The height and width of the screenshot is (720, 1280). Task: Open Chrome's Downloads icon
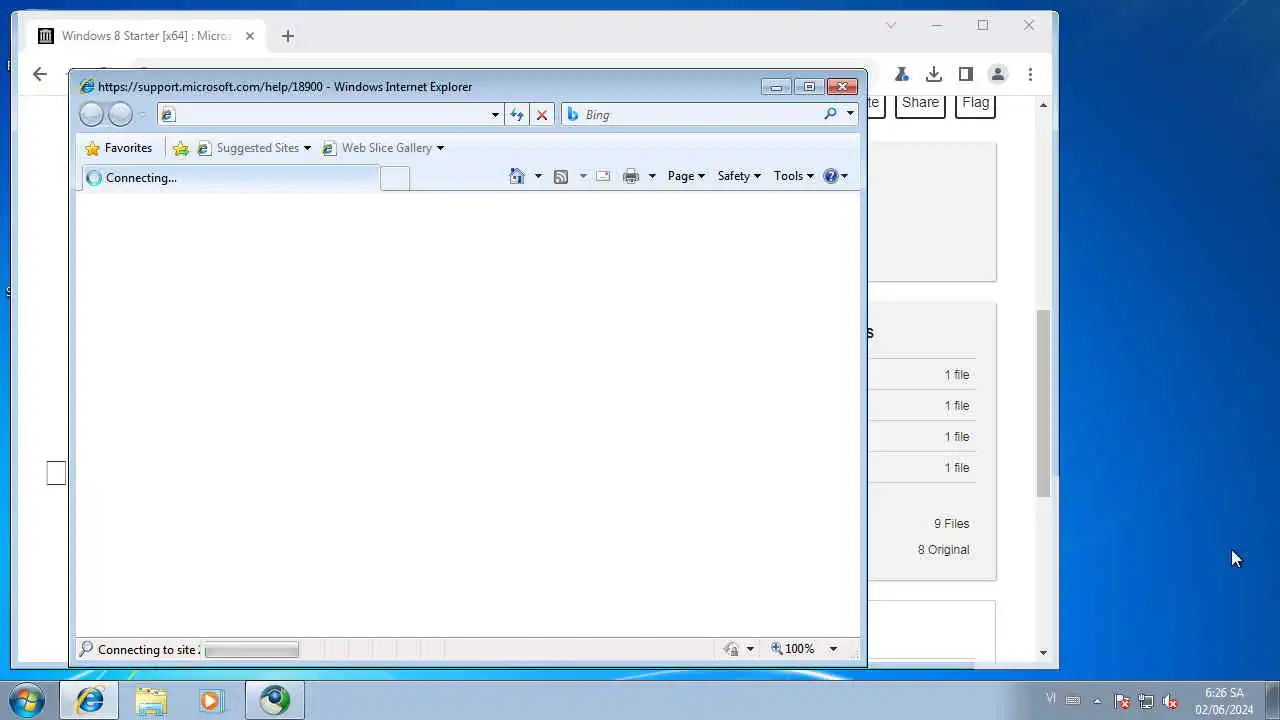[x=934, y=74]
